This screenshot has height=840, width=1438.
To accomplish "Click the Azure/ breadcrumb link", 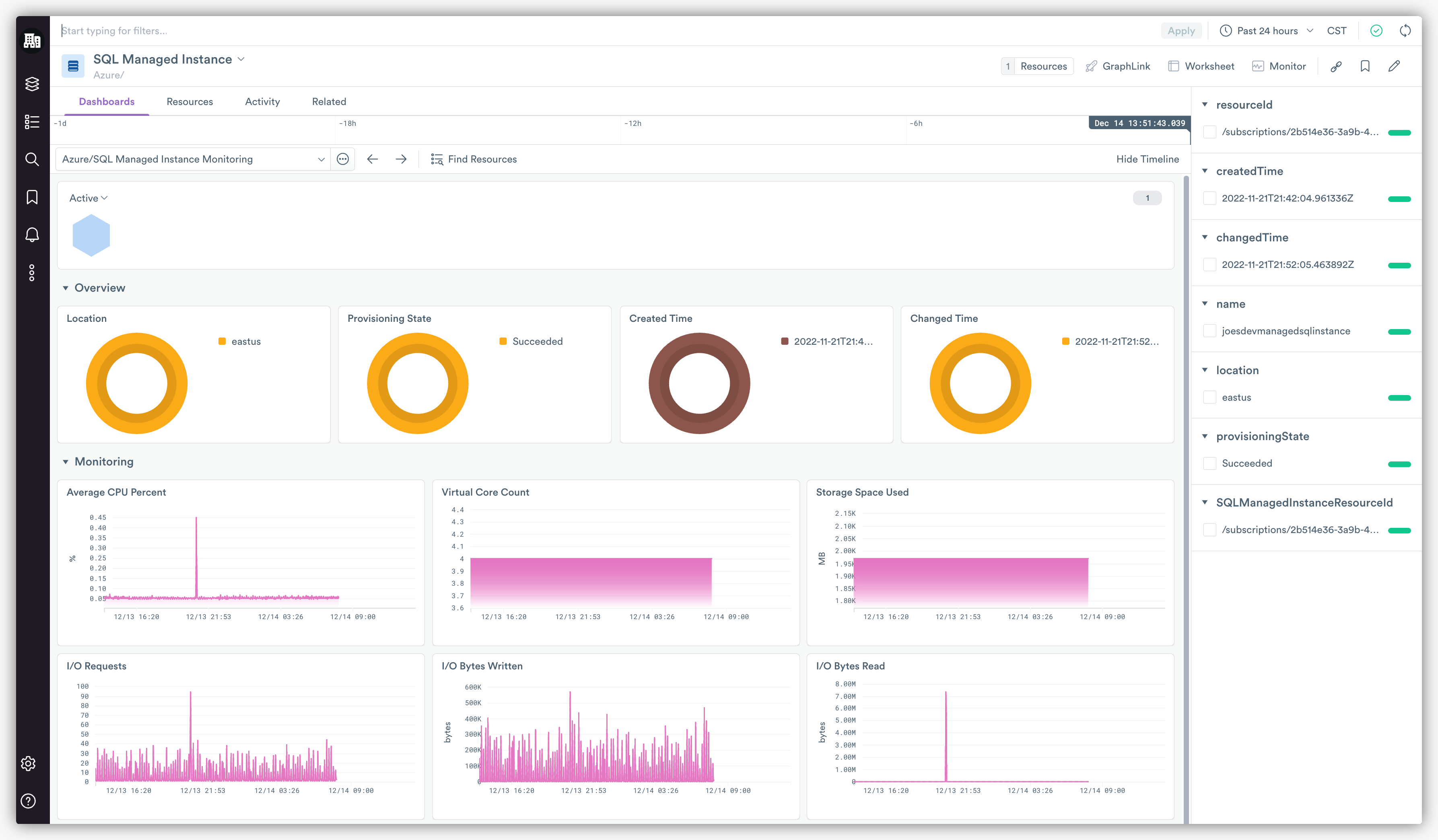I will (108, 75).
